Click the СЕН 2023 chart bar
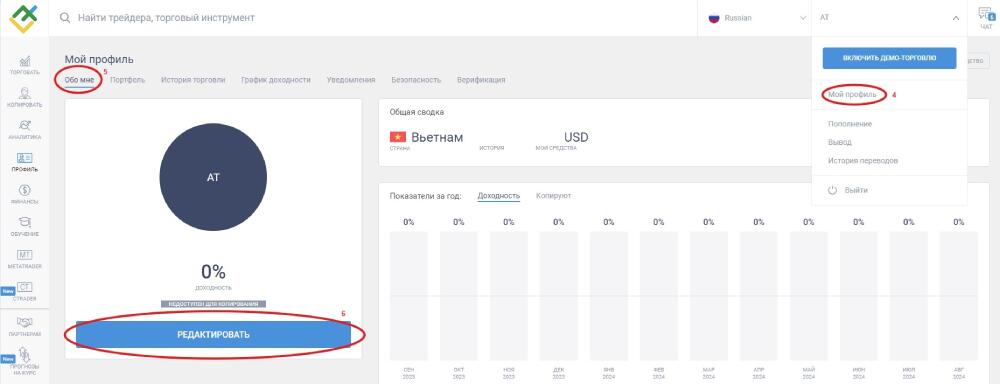This screenshot has width=1000, height=384. click(408, 296)
